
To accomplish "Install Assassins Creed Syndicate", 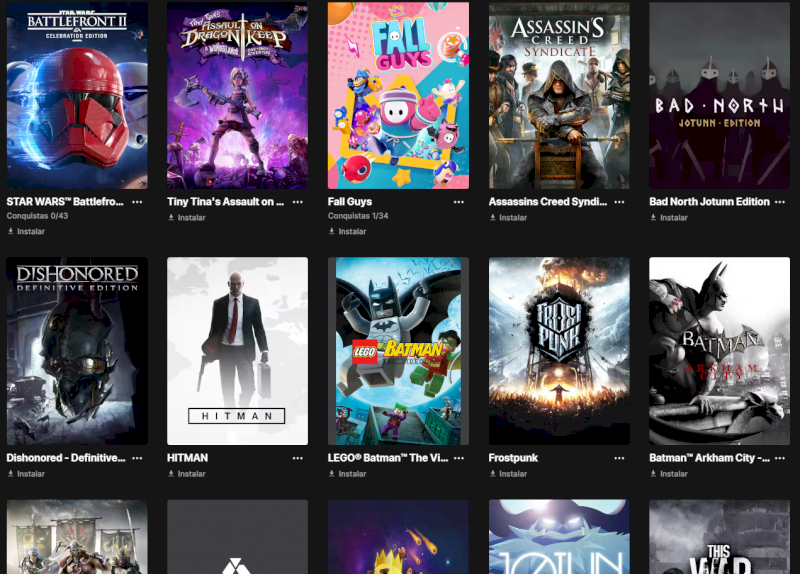I will pyautogui.click(x=508, y=217).
